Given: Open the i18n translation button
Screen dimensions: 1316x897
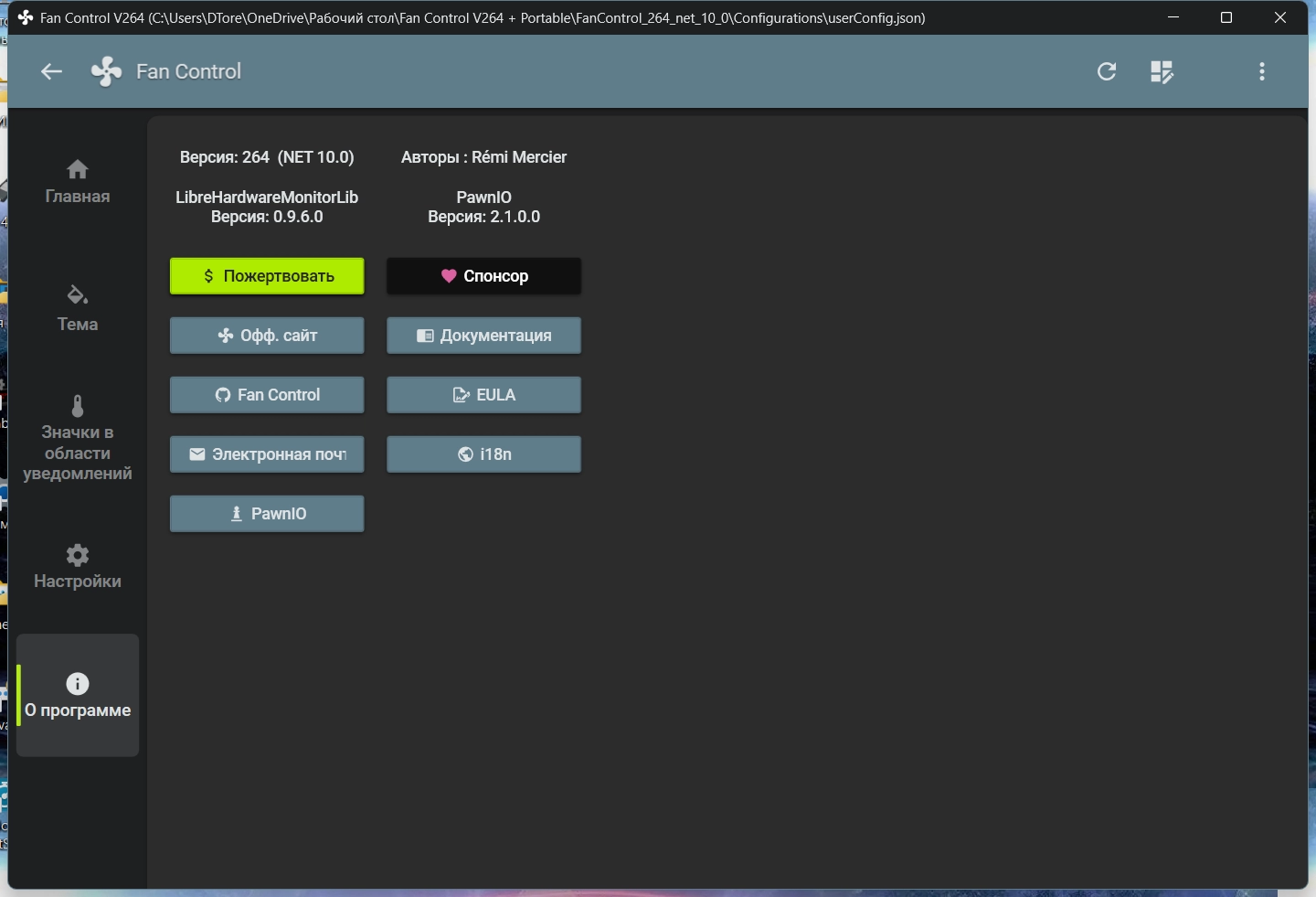Looking at the screenshot, I should 483,454.
